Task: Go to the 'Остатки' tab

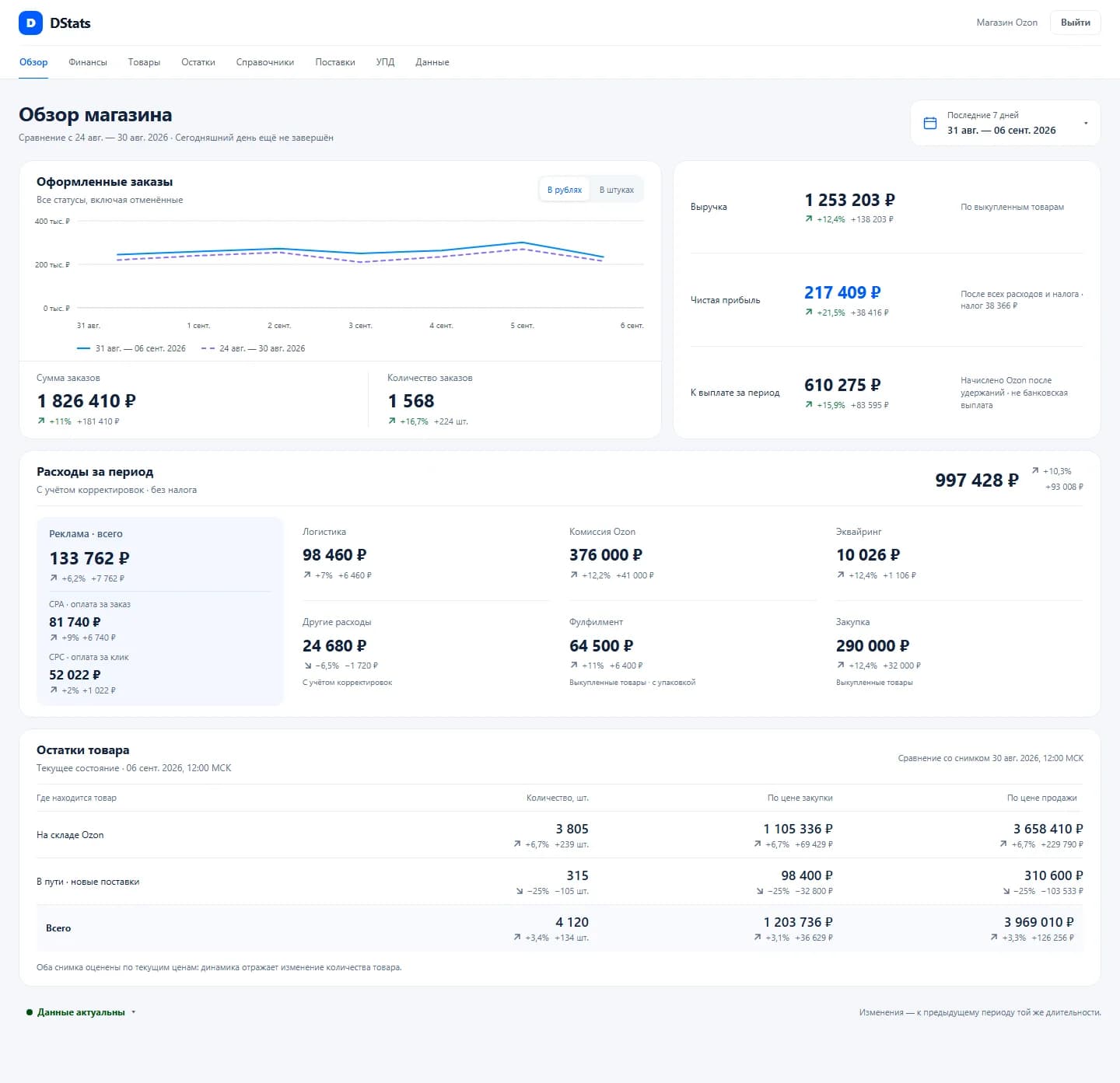Action: (198, 62)
